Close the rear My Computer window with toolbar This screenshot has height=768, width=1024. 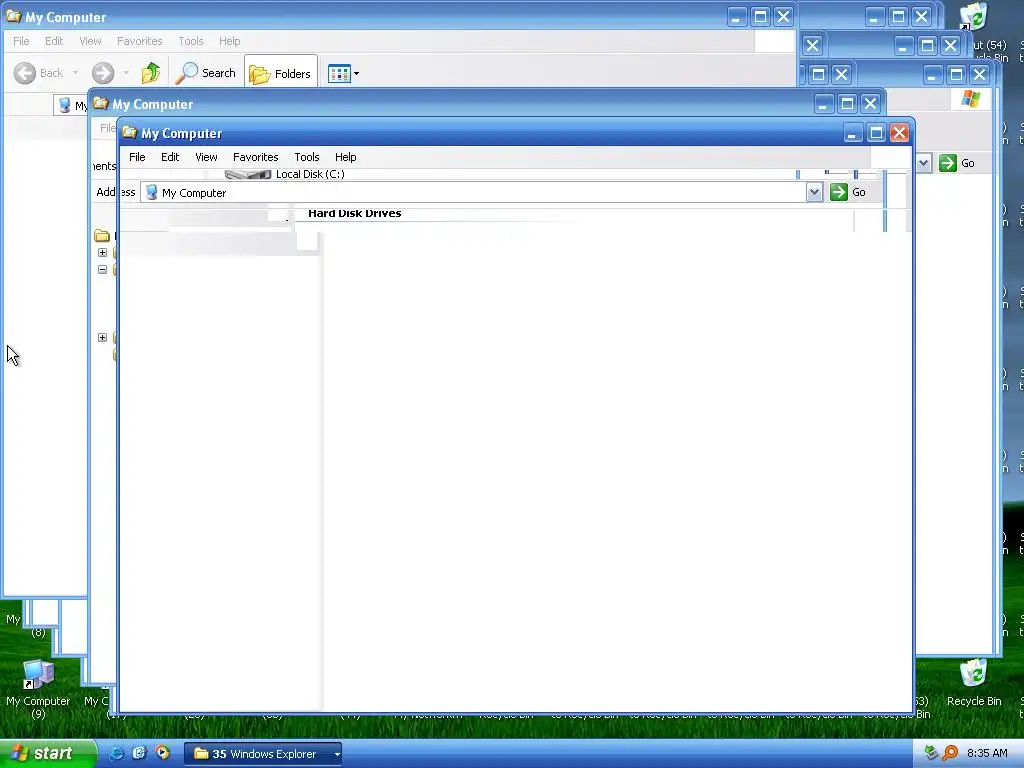click(784, 16)
